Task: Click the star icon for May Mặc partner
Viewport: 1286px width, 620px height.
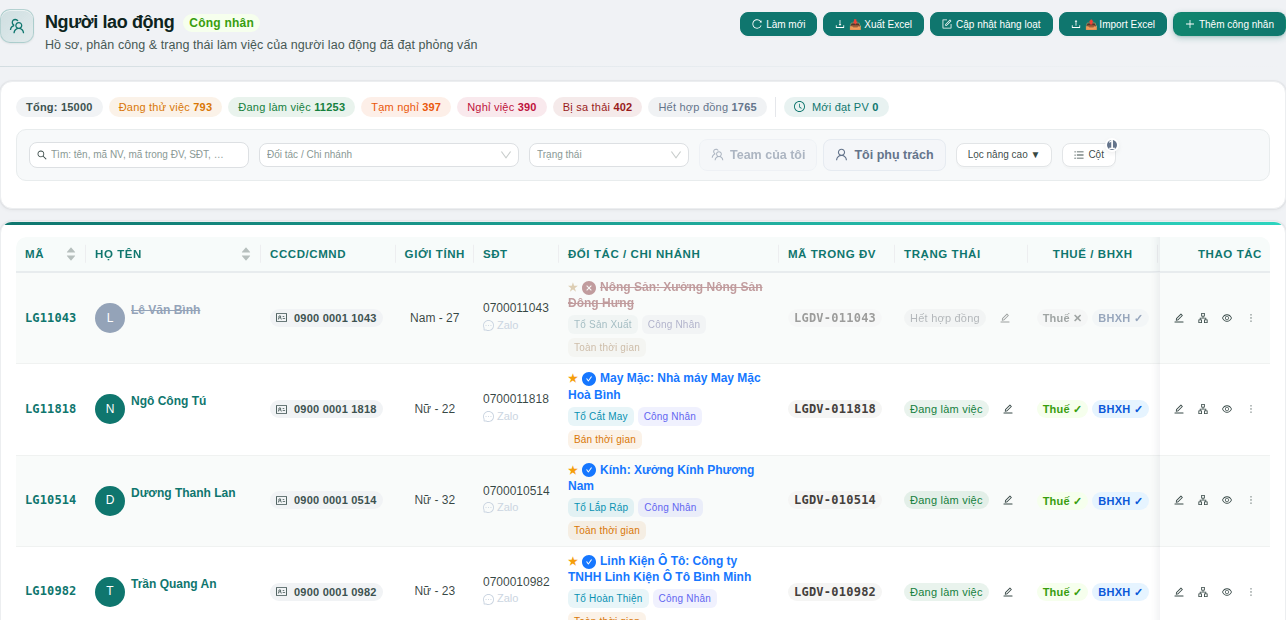Action: pyautogui.click(x=573, y=378)
